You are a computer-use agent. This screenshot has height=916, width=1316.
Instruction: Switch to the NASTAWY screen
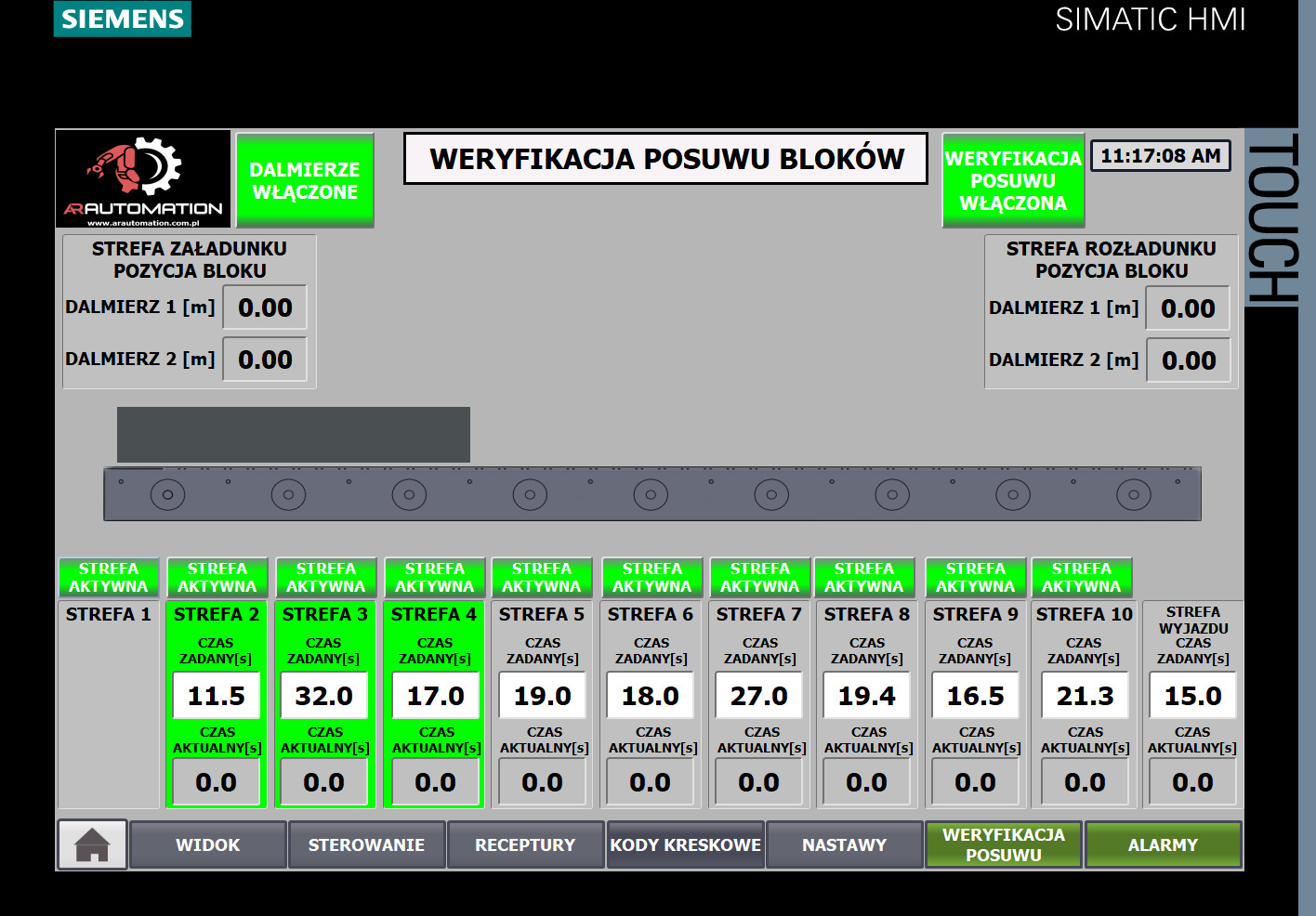(x=844, y=844)
